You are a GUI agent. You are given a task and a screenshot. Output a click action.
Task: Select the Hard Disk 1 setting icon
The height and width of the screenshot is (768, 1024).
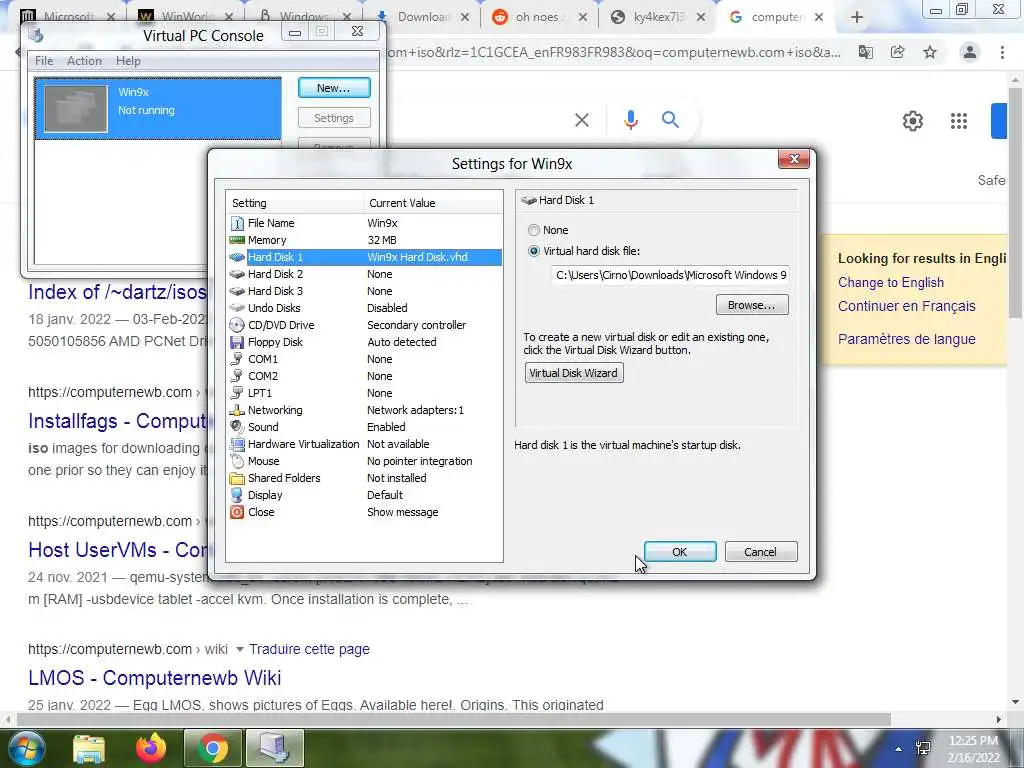click(237, 257)
